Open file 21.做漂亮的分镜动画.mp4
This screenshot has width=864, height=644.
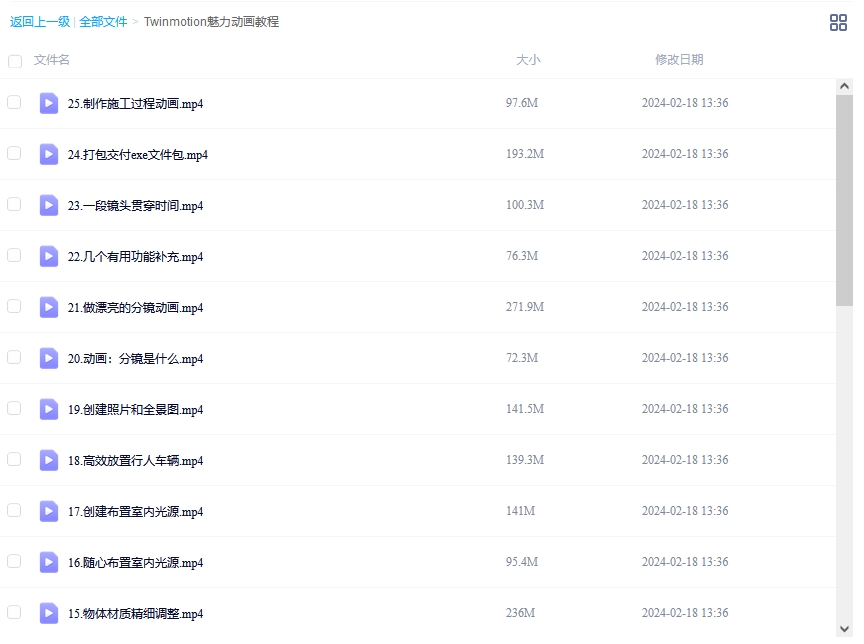[x=136, y=307]
